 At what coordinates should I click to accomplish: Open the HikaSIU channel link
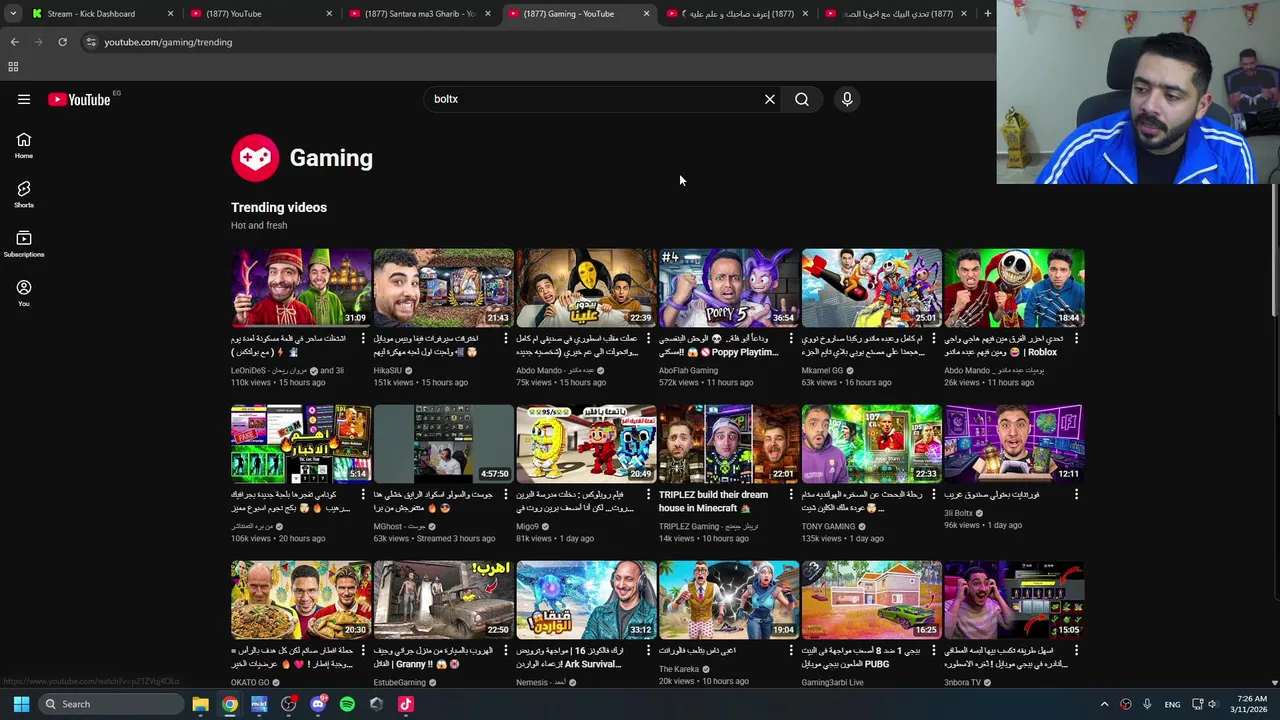[x=388, y=370]
